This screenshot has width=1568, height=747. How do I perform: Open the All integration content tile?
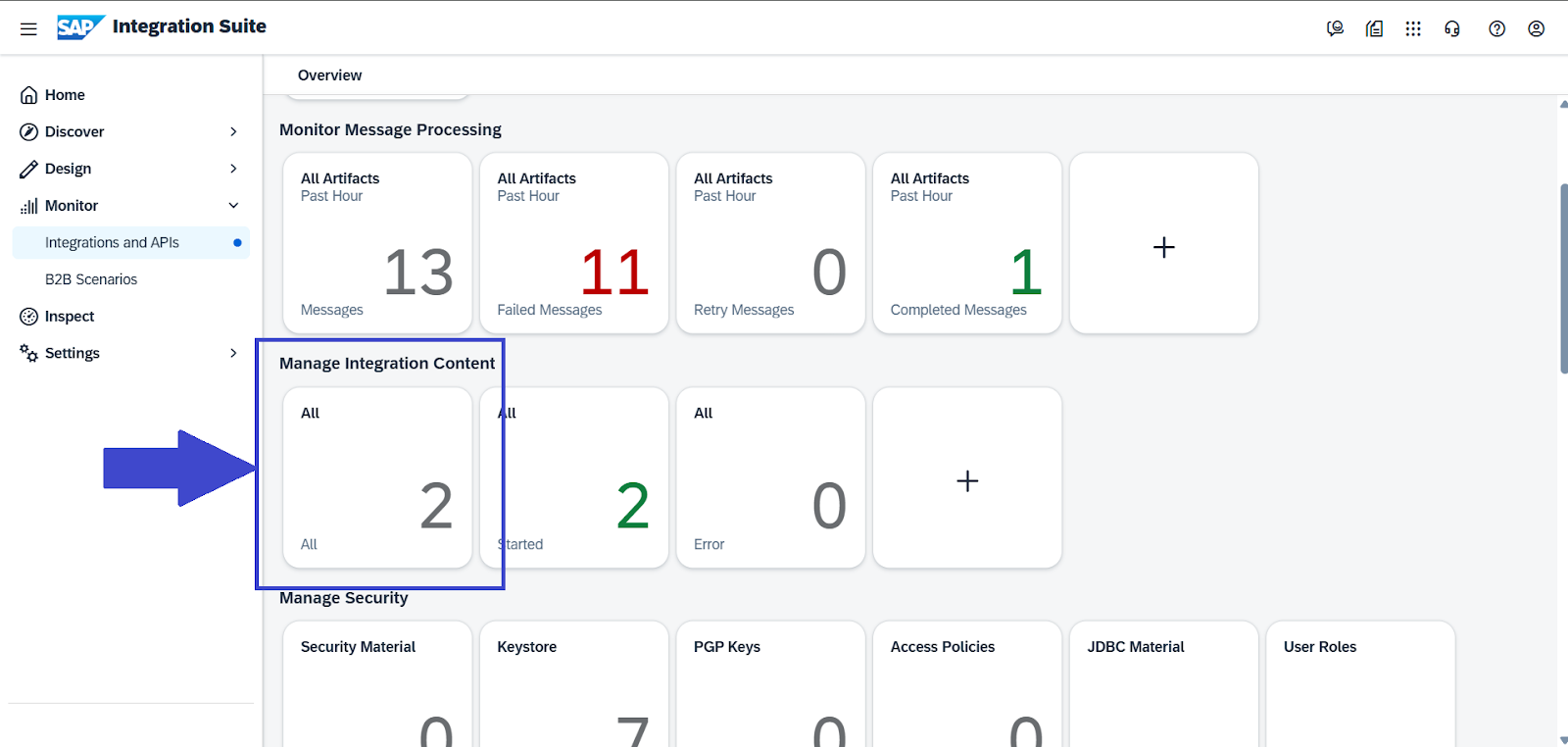click(x=377, y=477)
